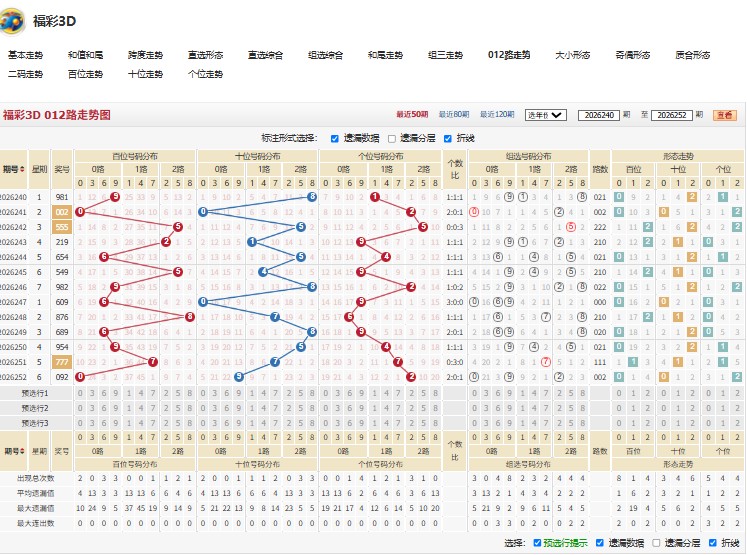Click 奖号 092 cell
Image resolution: width=747 pixels, height=555 pixels.
(62, 377)
